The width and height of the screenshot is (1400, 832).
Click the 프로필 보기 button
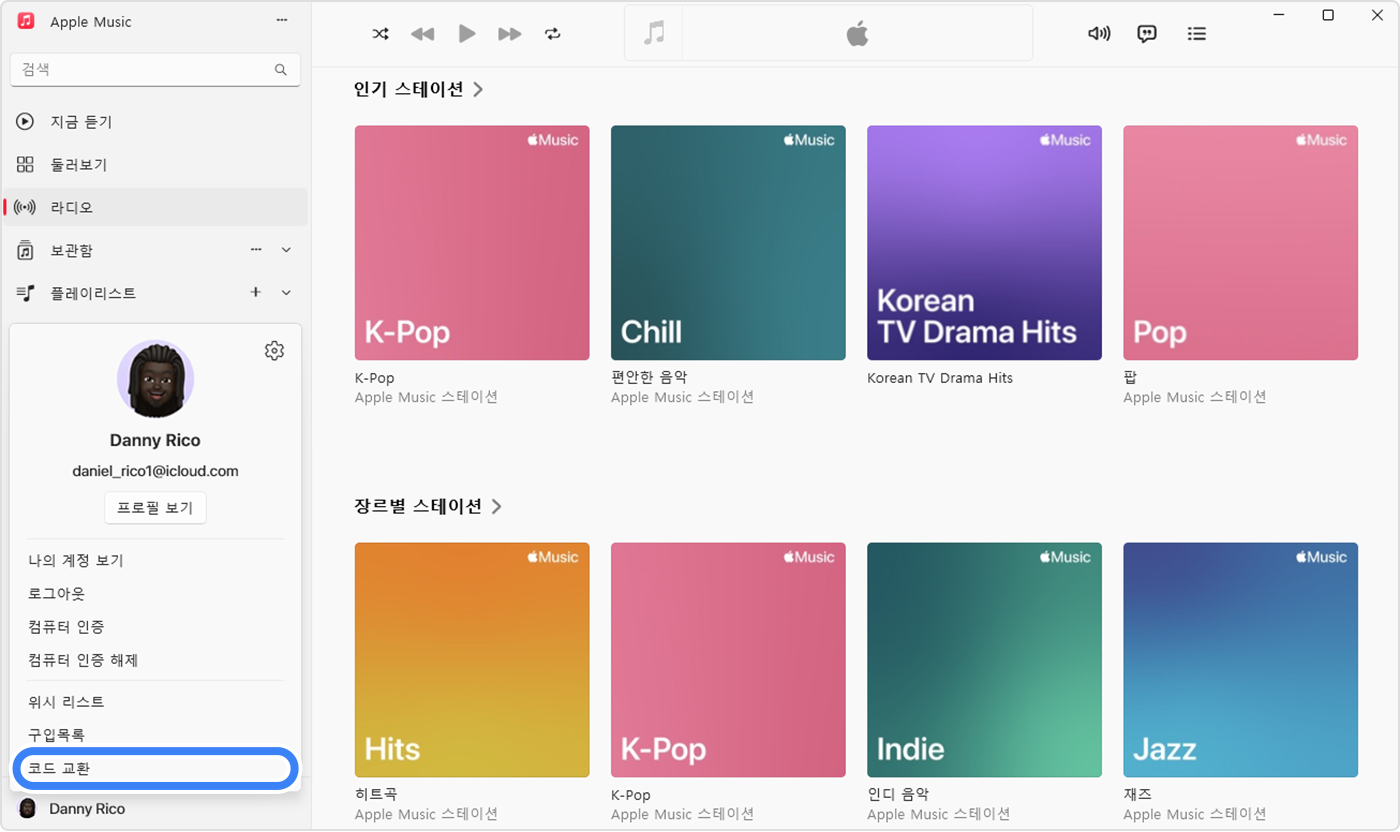(x=155, y=508)
